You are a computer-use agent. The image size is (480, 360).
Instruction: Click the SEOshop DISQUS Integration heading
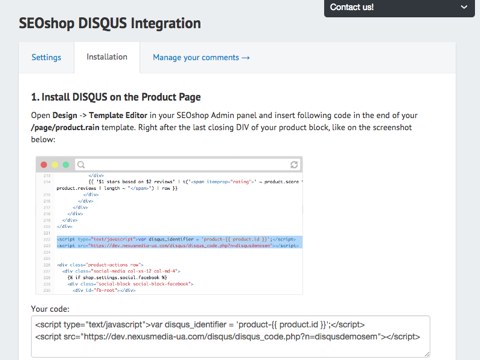pyautogui.click(x=110, y=23)
